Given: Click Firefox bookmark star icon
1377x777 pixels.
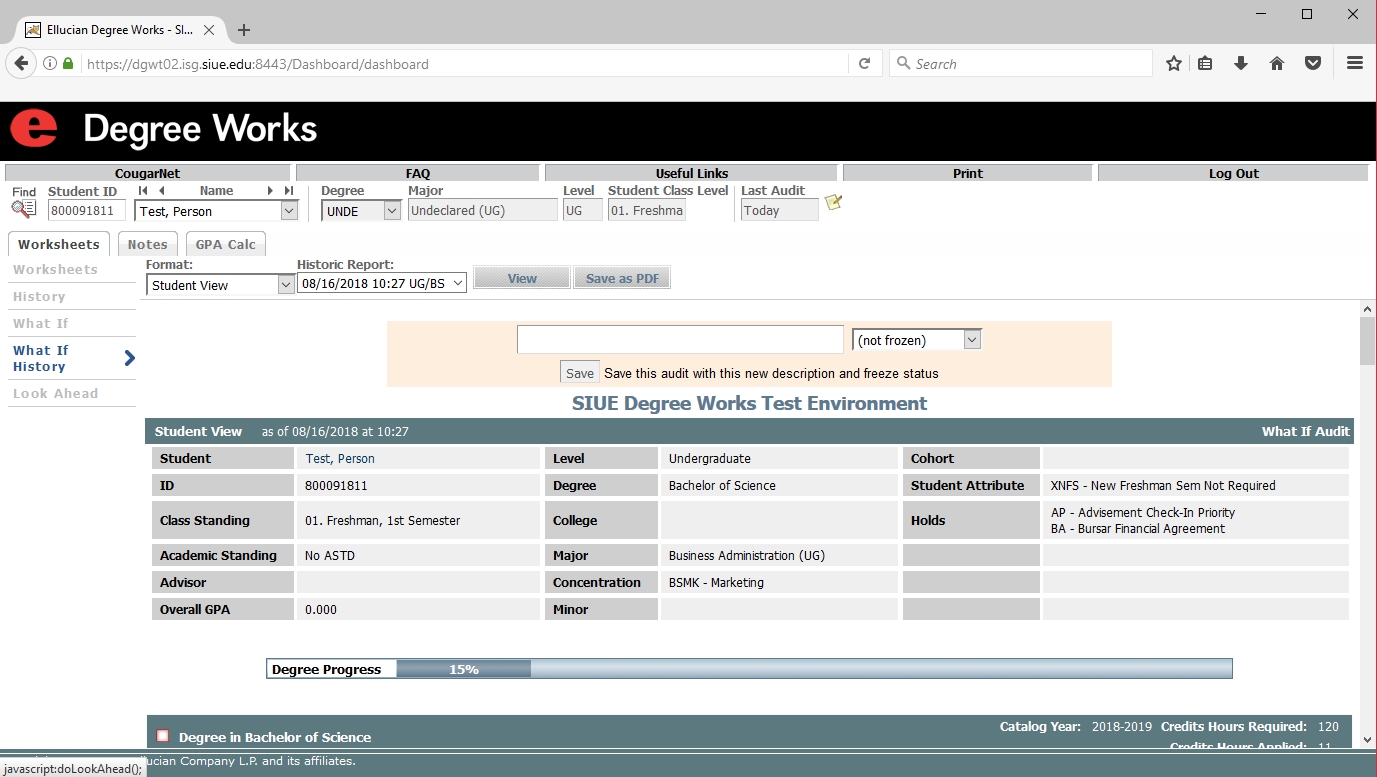Looking at the screenshot, I should tap(1174, 63).
